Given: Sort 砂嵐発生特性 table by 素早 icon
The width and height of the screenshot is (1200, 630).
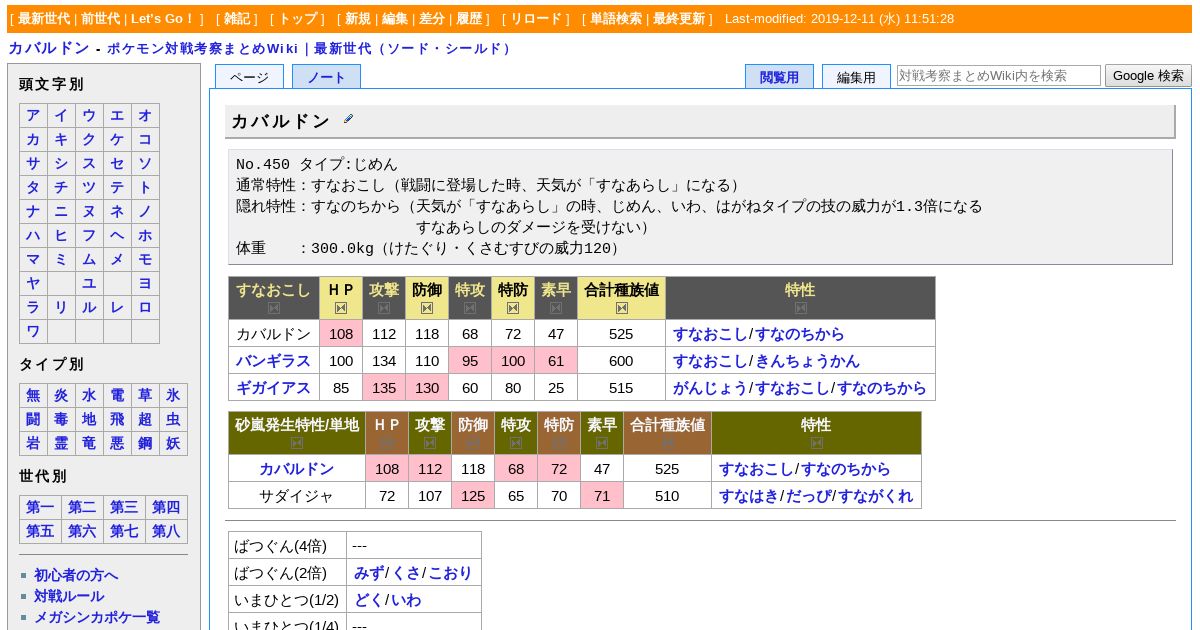Looking at the screenshot, I should [x=602, y=443].
